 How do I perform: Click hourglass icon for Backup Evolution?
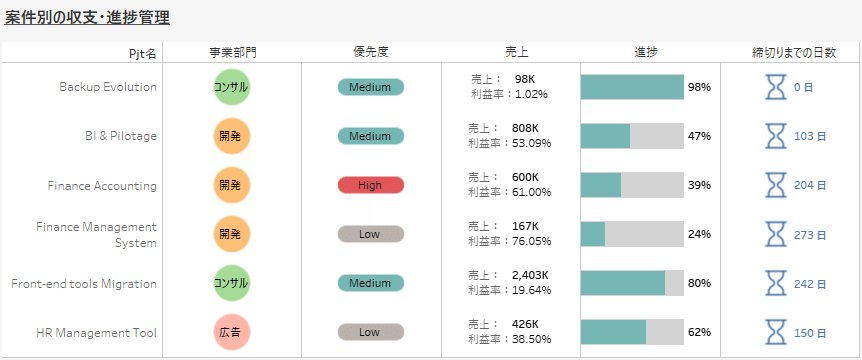click(776, 87)
